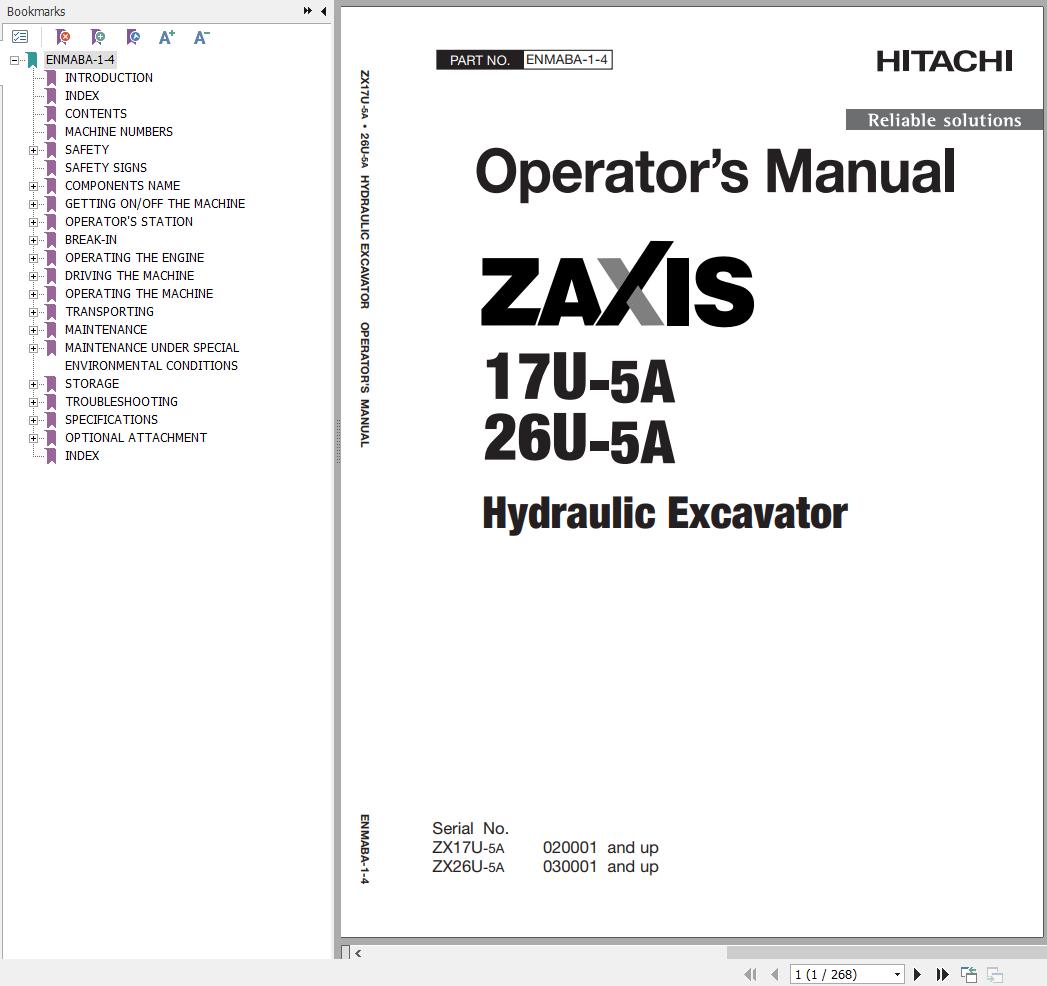Expand DRIVING THE MACHINE bookmark

tap(33, 276)
